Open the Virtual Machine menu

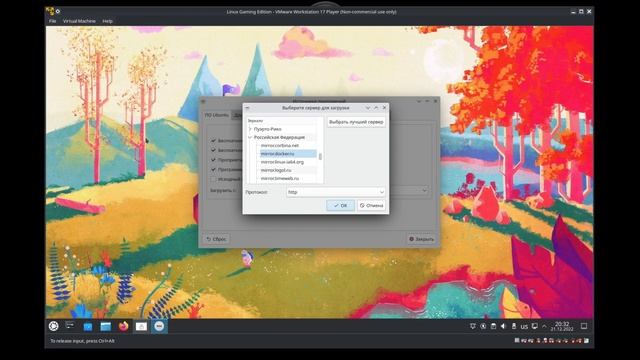point(79,21)
